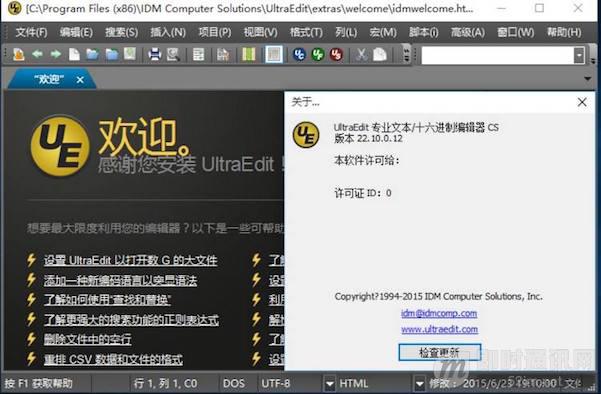Click the scissors cut icon
601x394 pixels.
click(361, 54)
